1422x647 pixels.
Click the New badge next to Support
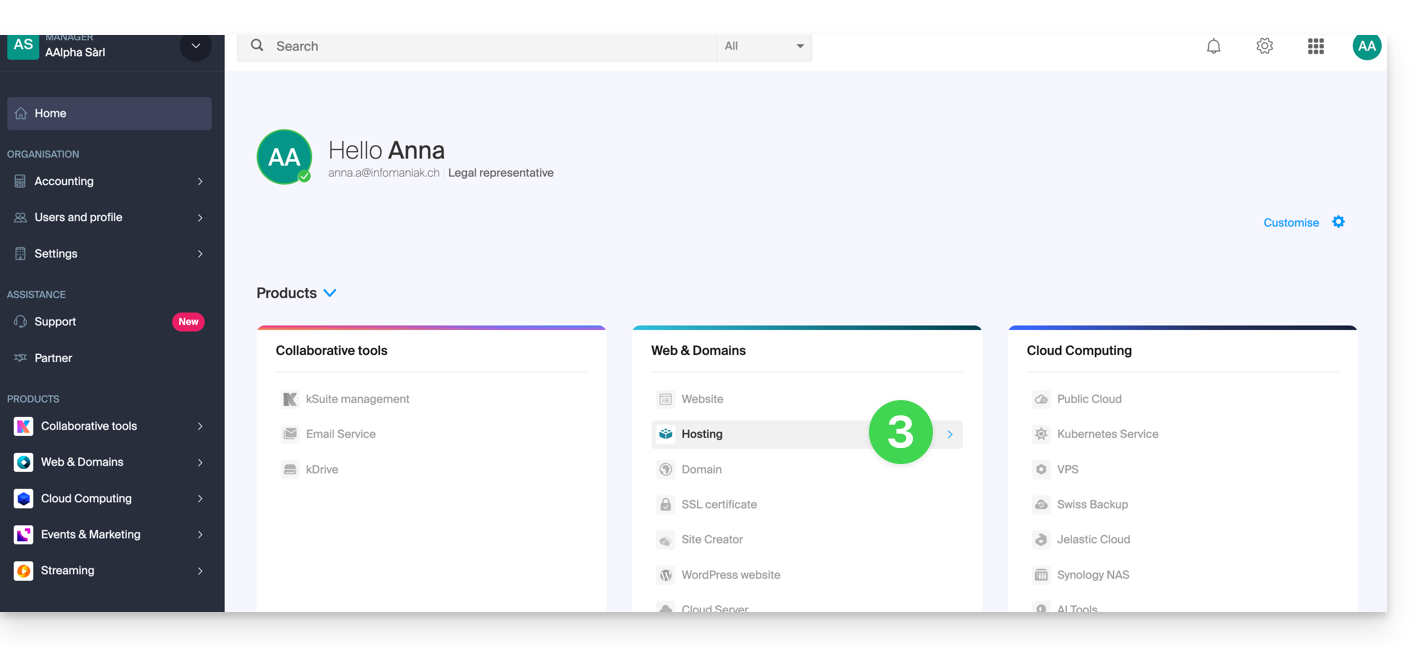click(188, 322)
